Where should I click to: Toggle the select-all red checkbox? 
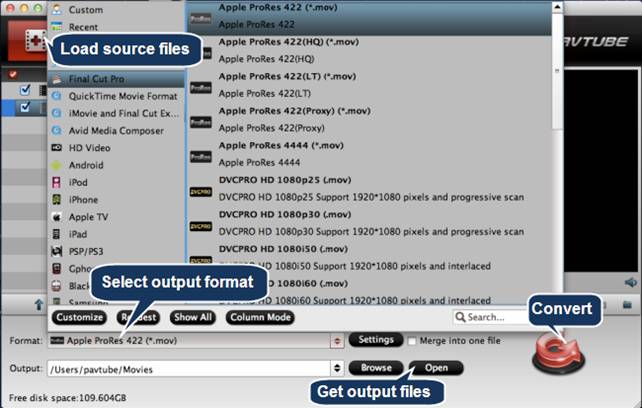click(x=13, y=74)
